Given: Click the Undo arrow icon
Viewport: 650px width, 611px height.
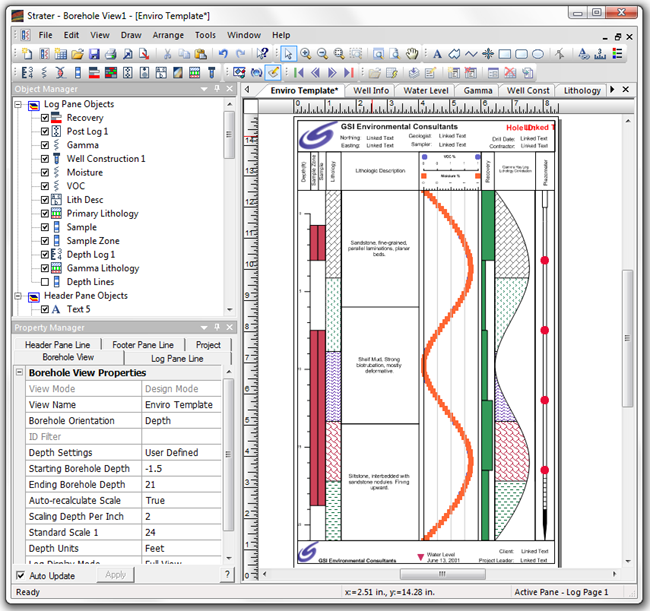Looking at the screenshot, I should coord(222,53).
